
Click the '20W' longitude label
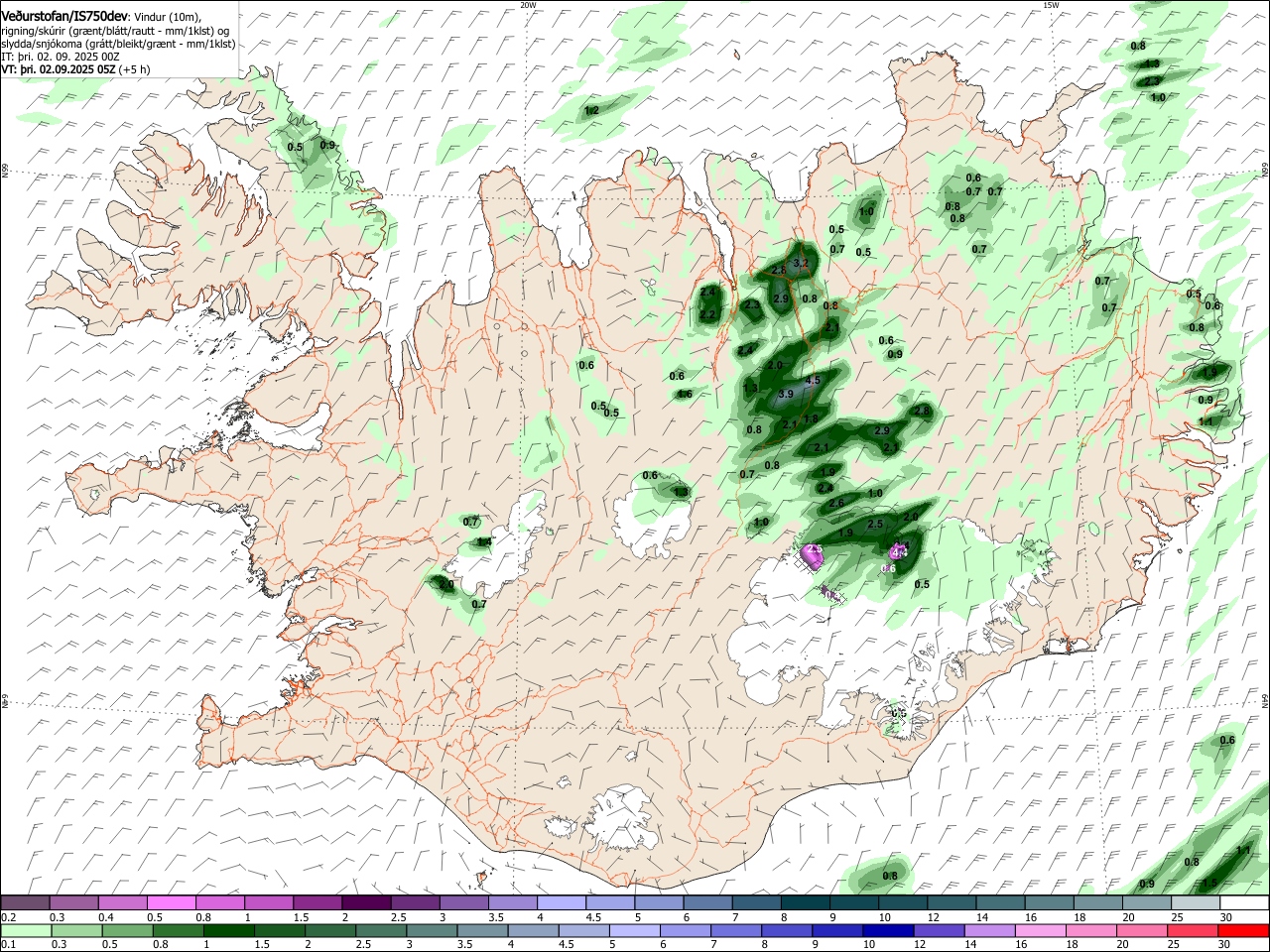[x=528, y=5]
